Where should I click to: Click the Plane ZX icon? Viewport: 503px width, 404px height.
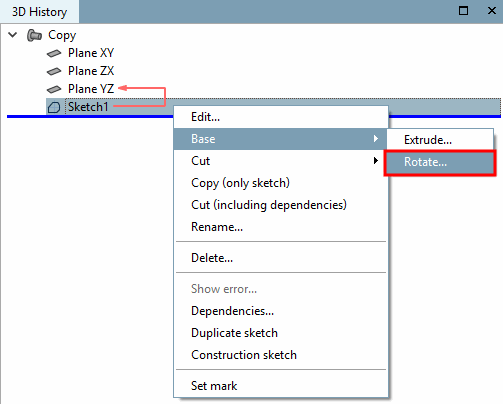click(54, 71)
